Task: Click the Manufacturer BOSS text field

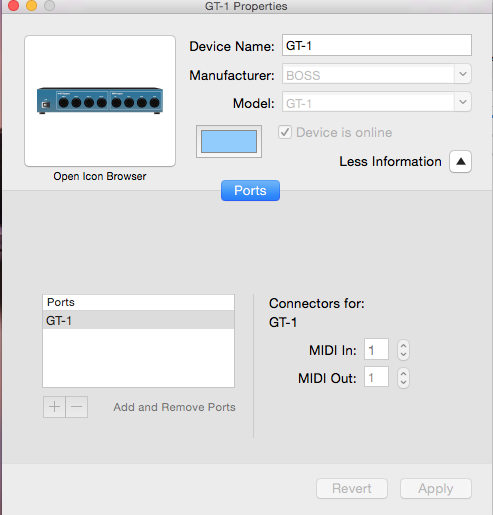Action: point(368,74)
